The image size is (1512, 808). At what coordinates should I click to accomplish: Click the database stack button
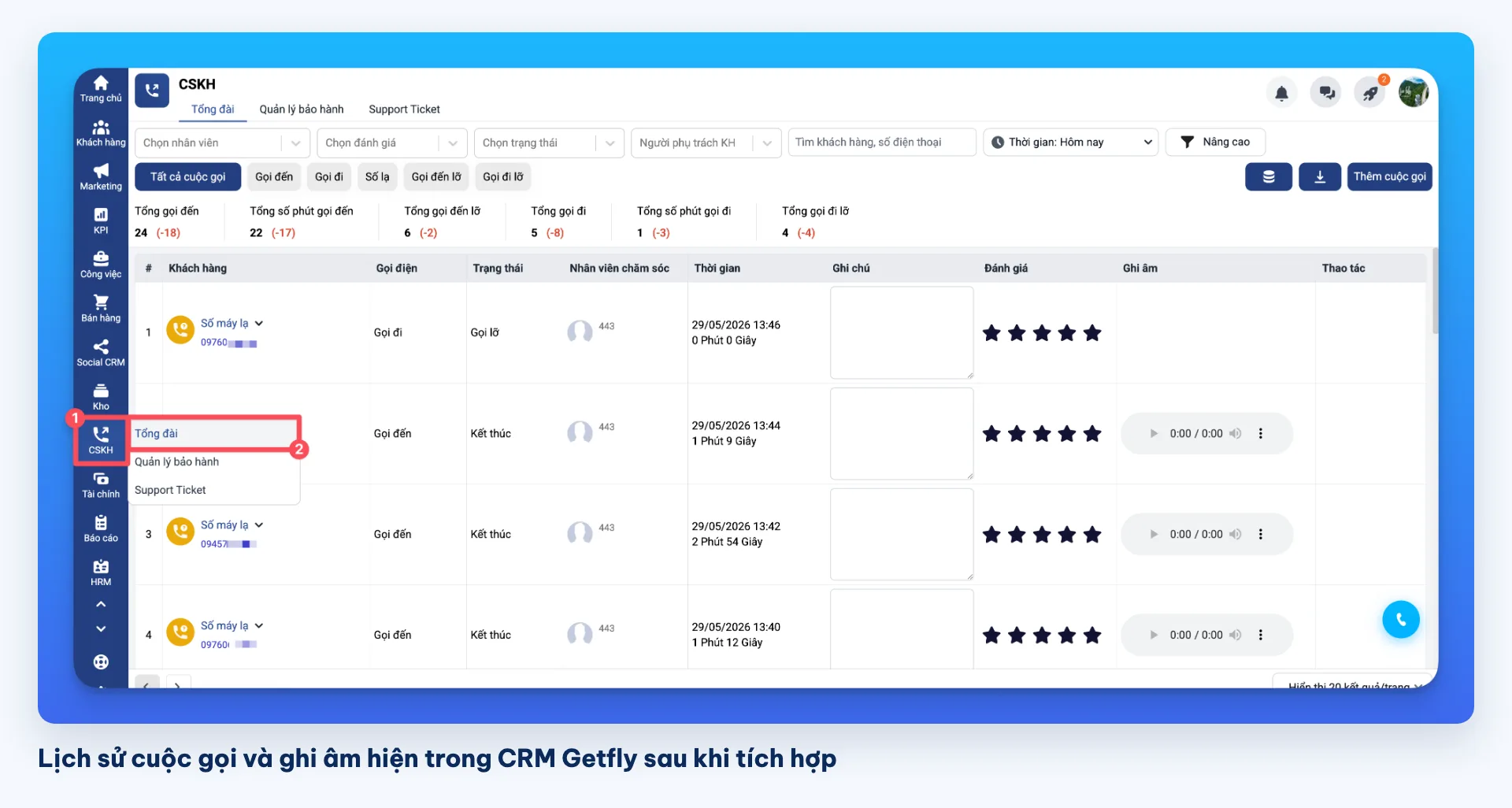click(1269, 176)
